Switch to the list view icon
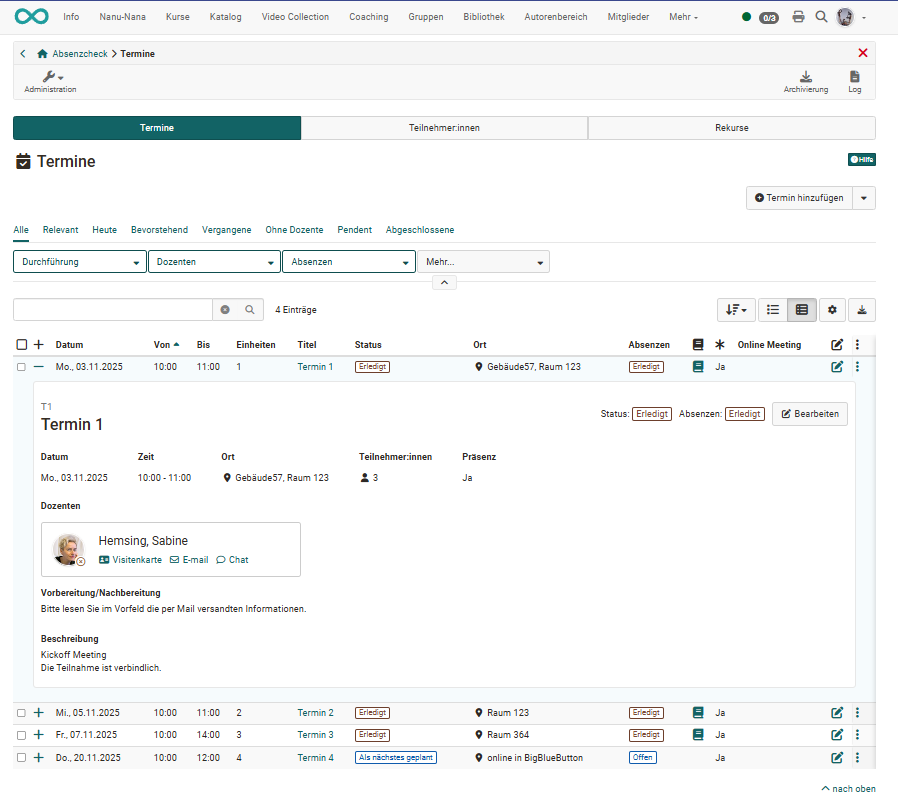 [773, 310]
